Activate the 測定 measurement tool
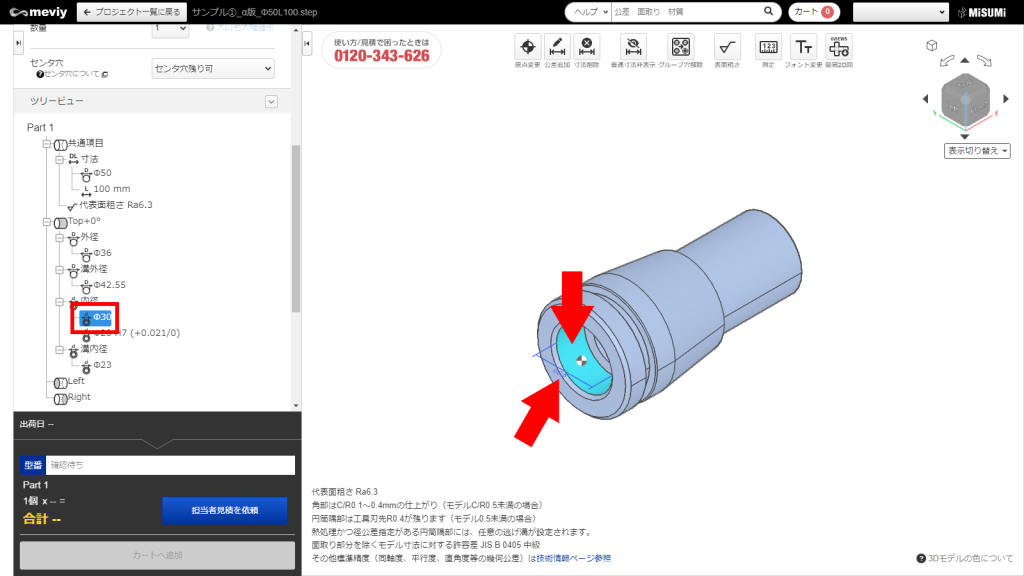The image size is (1024, 576). click(767, 48)
